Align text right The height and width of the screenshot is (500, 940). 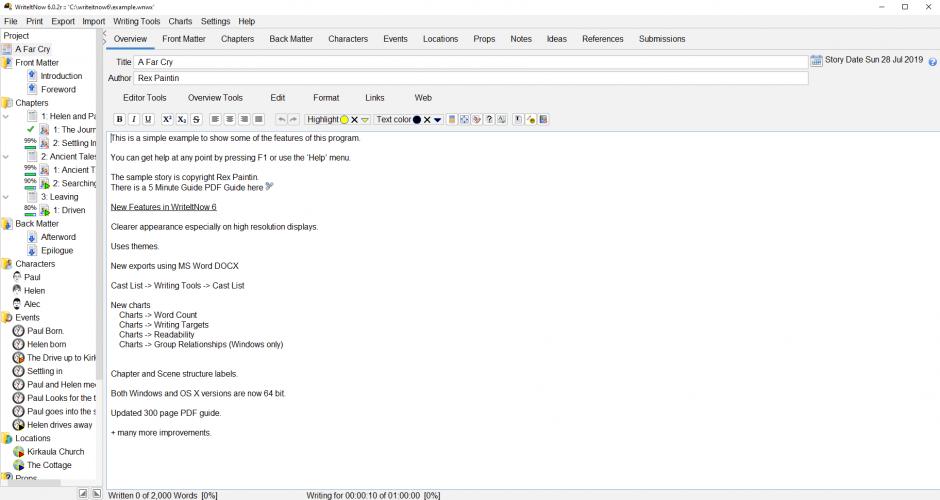(x=244, y=119)
